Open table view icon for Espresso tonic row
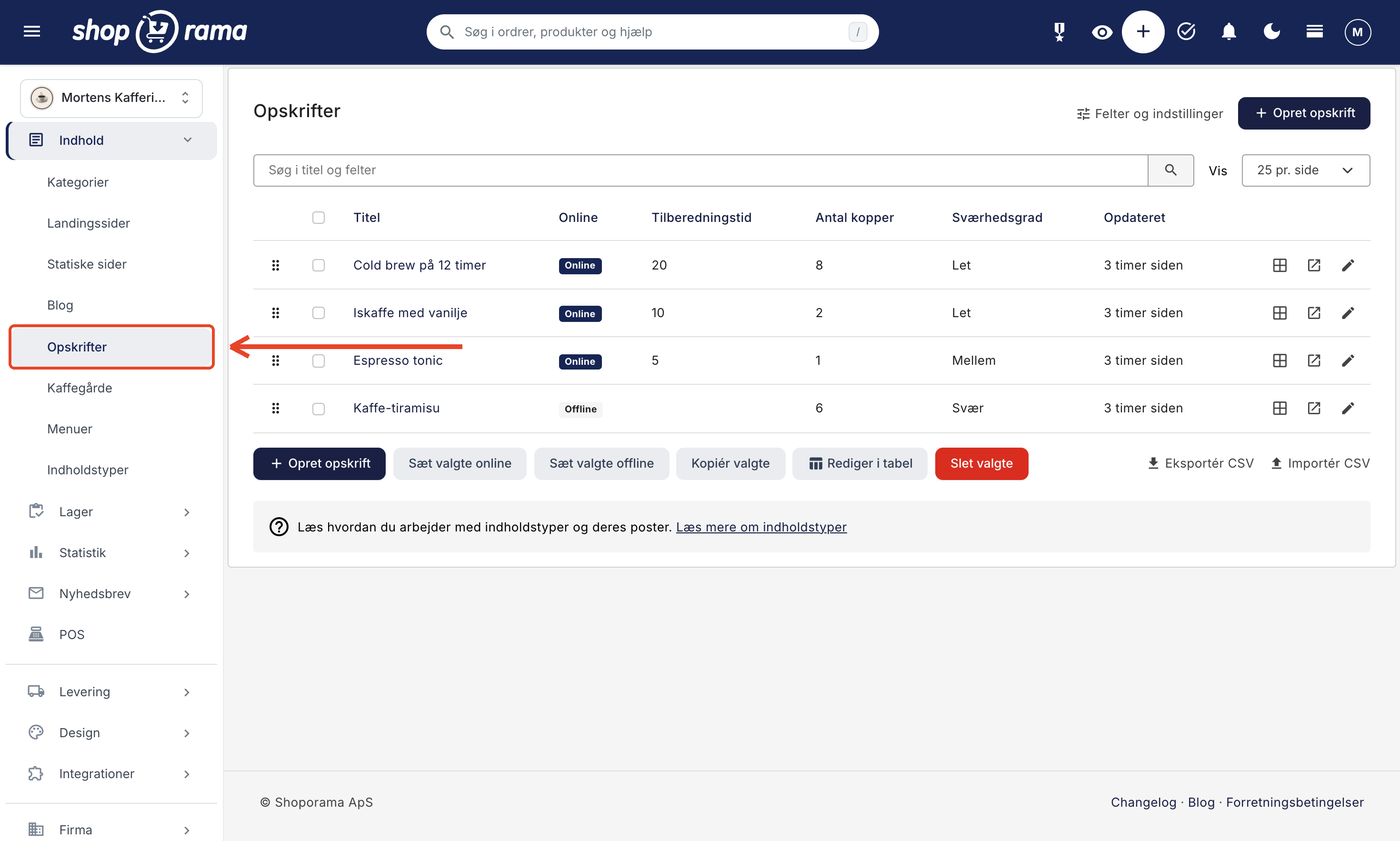This screenshot has width=1400, height=841. click(x=1279, y=361)
